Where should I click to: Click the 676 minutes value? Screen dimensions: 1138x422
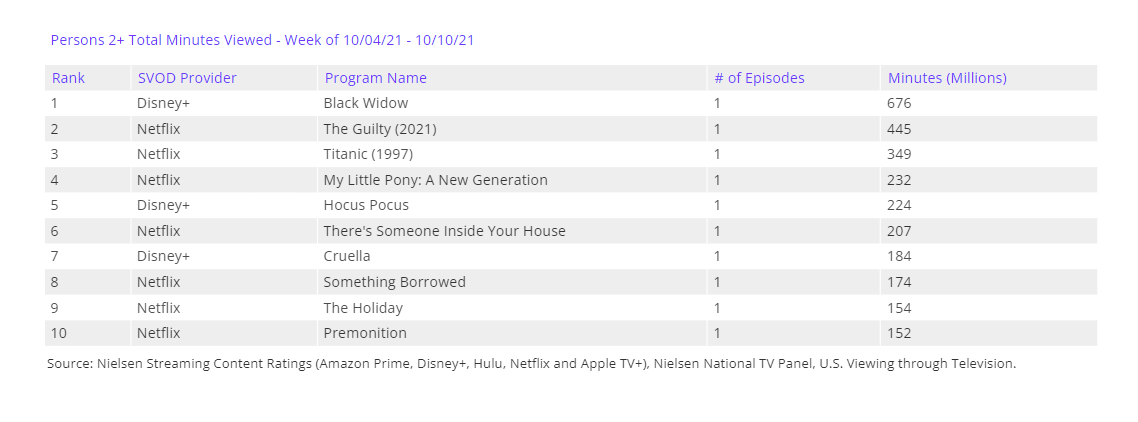[899, 103]
